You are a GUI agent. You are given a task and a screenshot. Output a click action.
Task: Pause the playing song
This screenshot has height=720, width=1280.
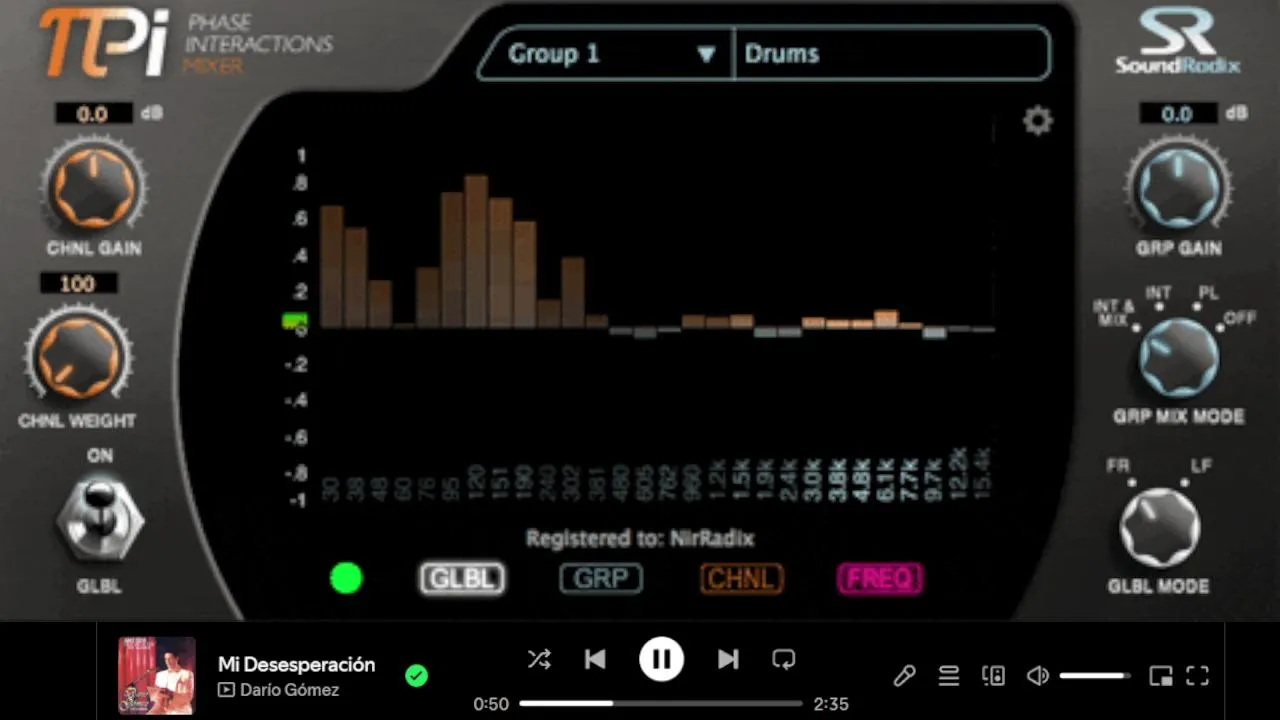click(x=661, y=659)
